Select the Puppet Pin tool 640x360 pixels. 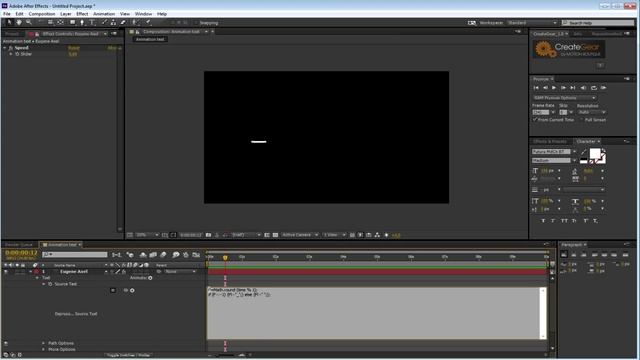(148, 22)
